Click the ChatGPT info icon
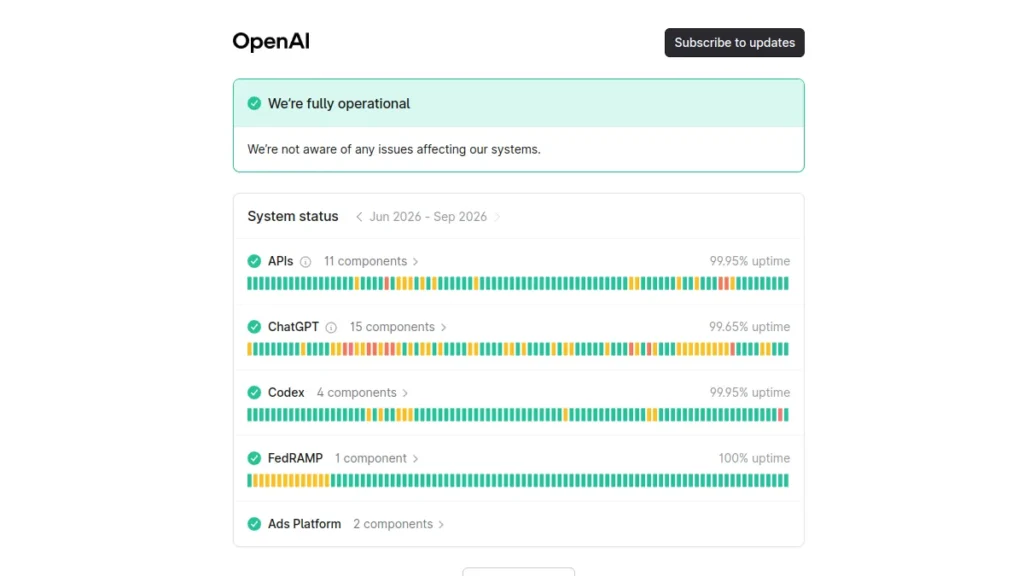Image resolution: width=1024 pixels, height=576 pixels. coord(331,328)
